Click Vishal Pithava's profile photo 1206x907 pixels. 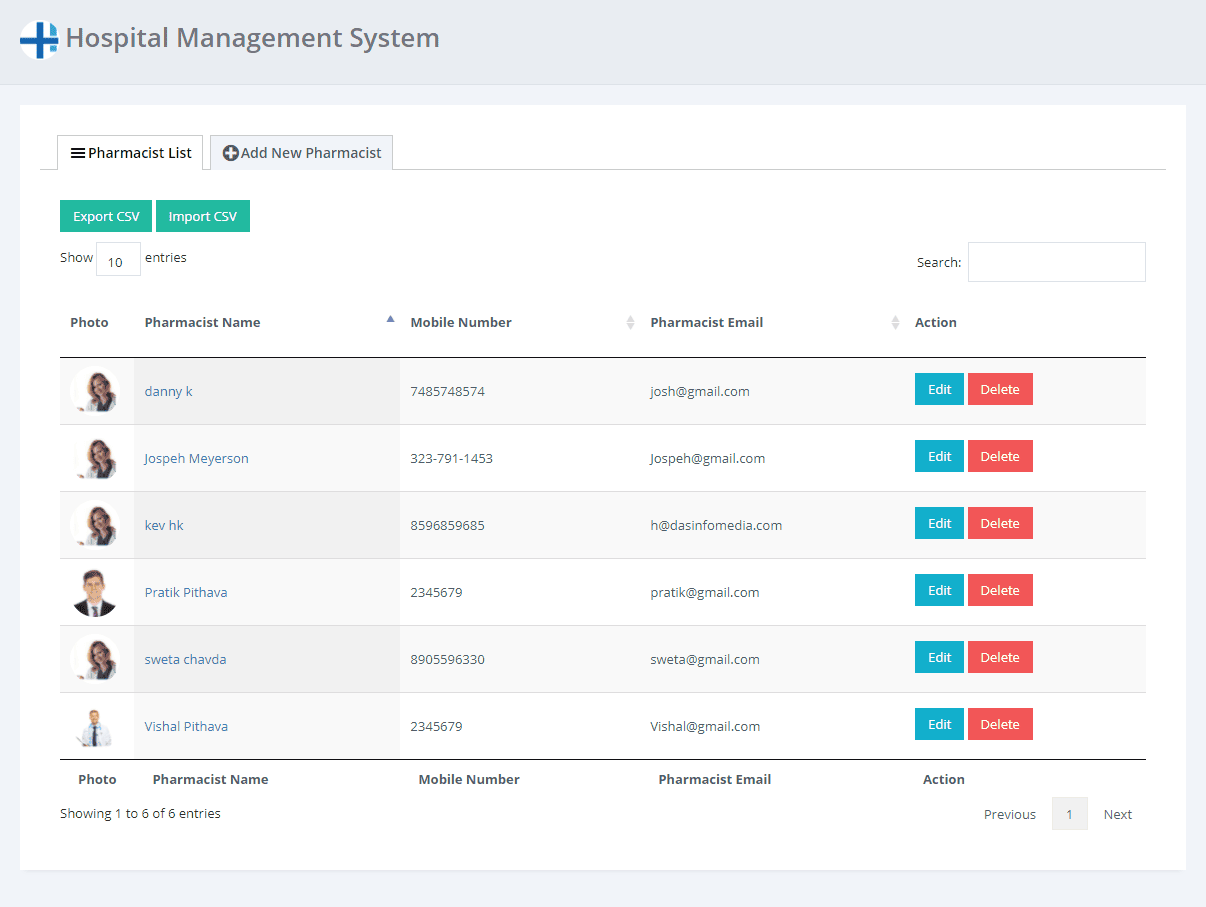[96, 726]
